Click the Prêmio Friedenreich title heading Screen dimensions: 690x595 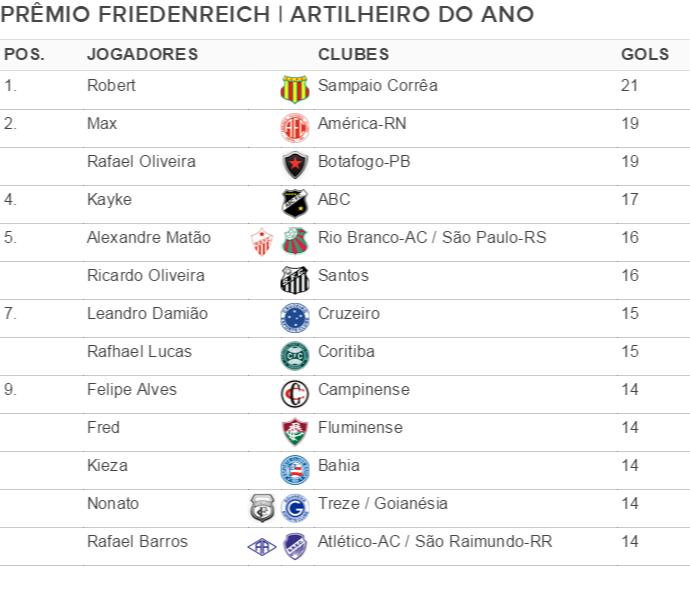pyautogui.click(x=268, y=15)
